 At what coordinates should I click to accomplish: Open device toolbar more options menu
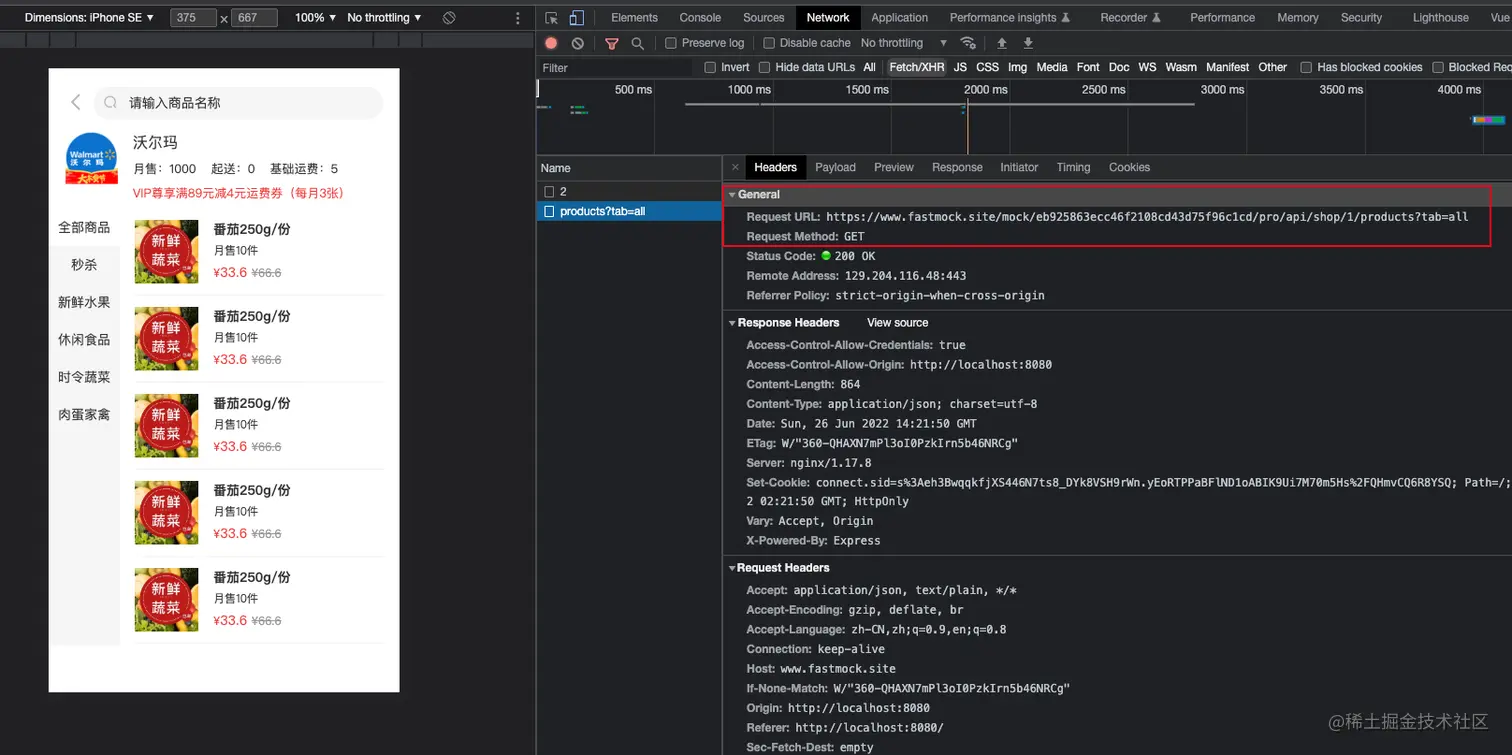518,18
